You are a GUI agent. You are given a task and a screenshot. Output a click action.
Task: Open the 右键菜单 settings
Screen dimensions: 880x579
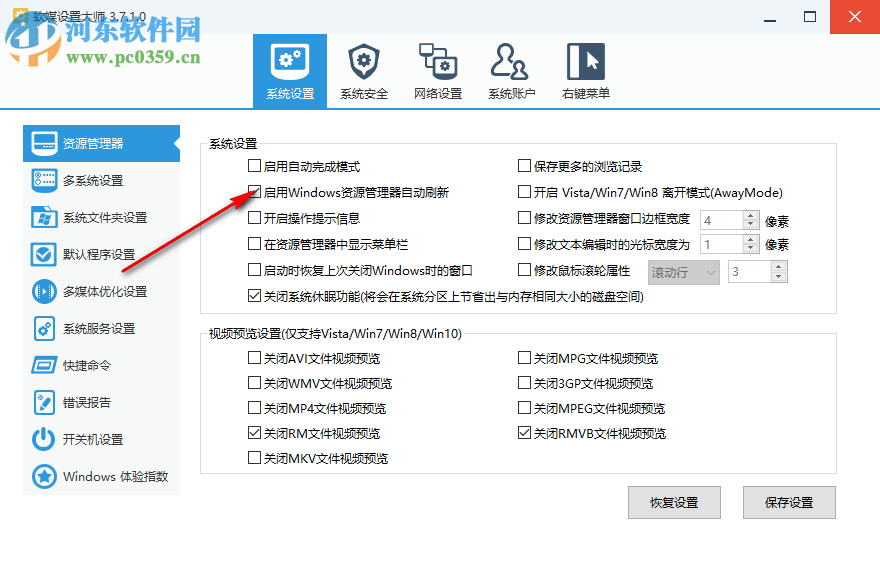pyautogui.click(x=585, y=70)
